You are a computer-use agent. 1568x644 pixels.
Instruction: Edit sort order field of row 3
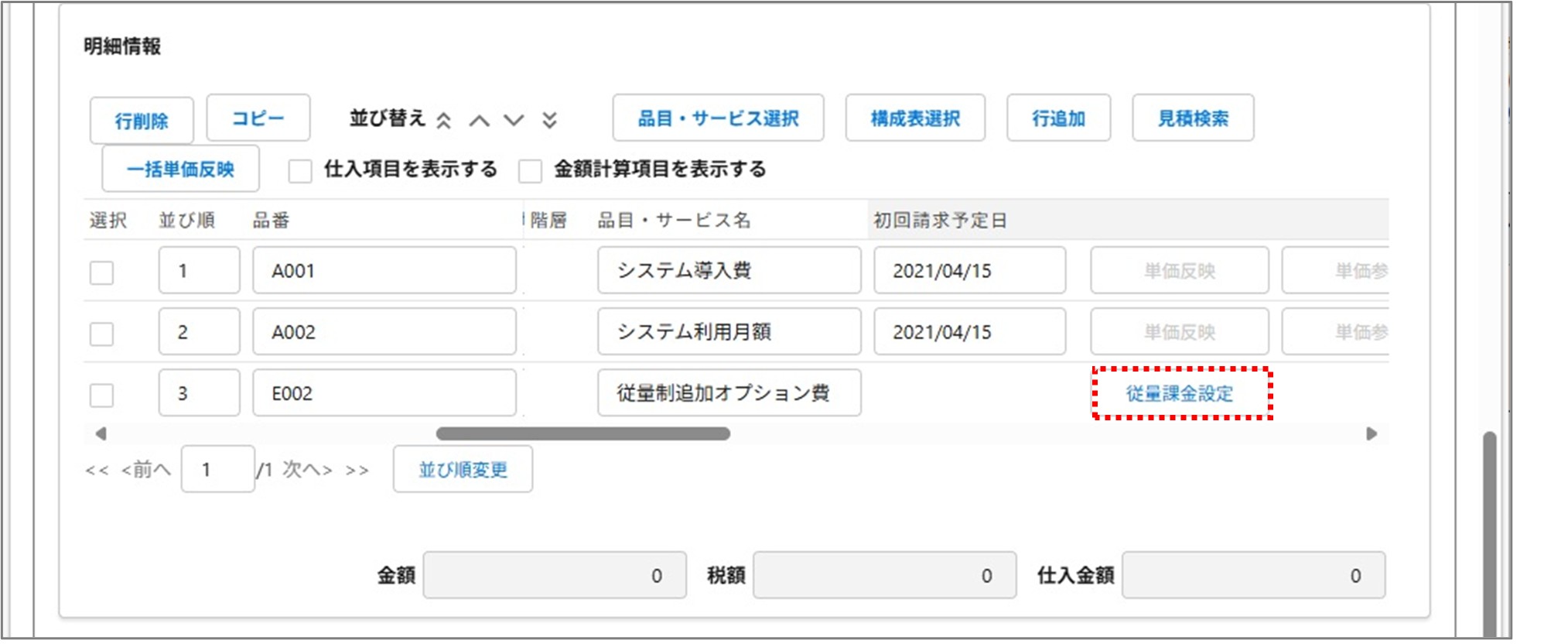pyautogui.click(x=200, y=392)
